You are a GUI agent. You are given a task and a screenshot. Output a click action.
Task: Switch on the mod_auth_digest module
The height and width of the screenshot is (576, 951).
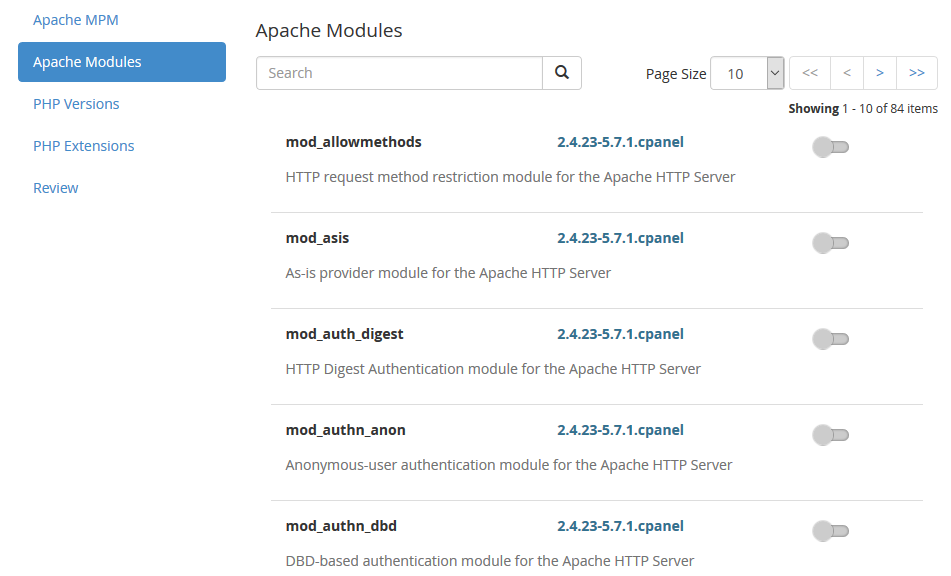coord(830,338)
